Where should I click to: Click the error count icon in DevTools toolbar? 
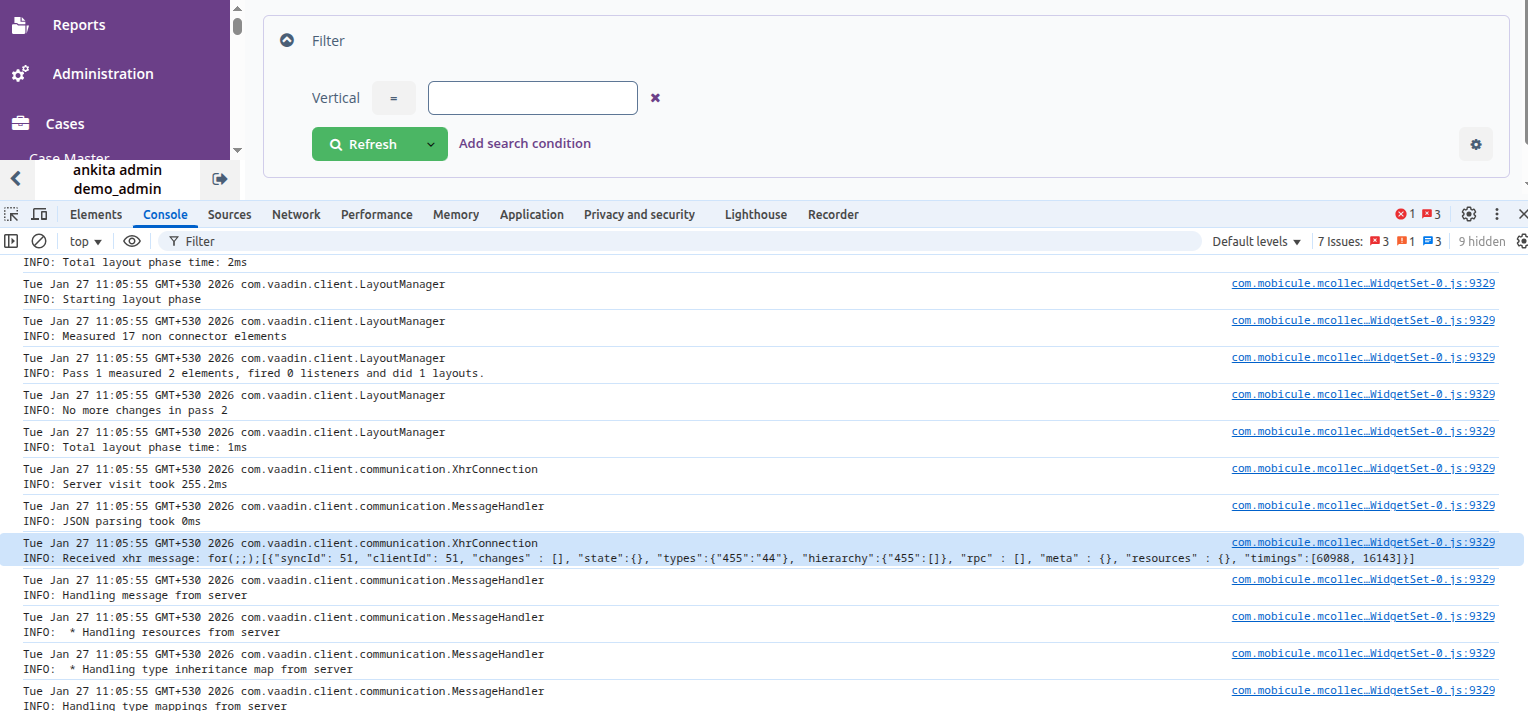pyautogui.click(x=1404, y=213)
